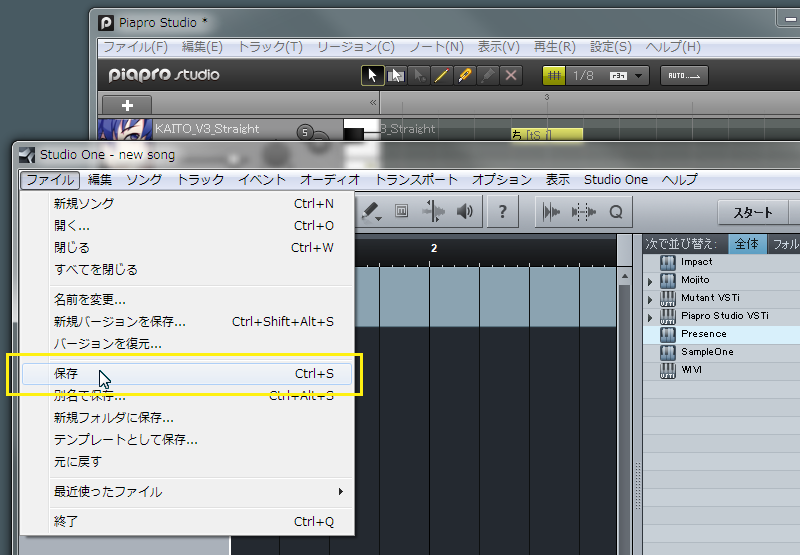This screenshot has width=800, height=555.
Task: Expand the Mojito instrument entry
Action: [x=650, y=281]
